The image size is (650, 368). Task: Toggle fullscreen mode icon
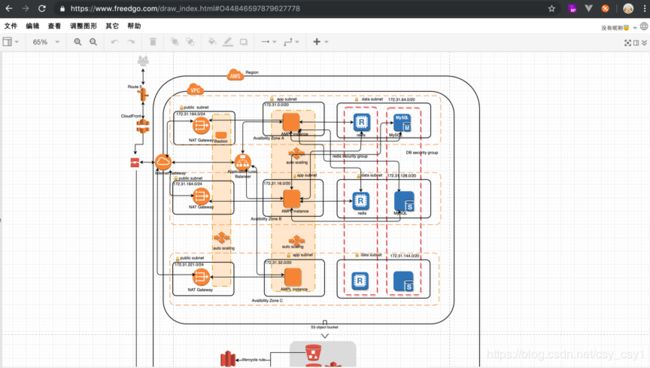pos(628,43)
